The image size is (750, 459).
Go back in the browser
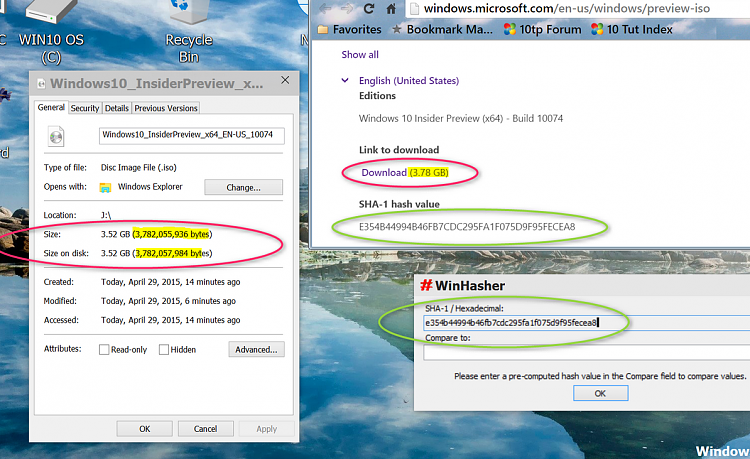pyautogui.click(x=325, y=8)
